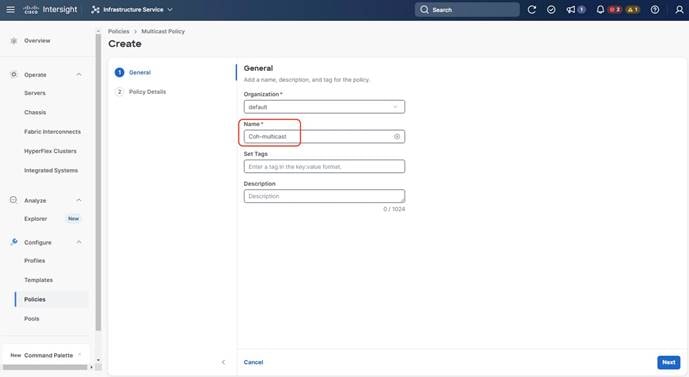Click the Policies breadcrumb link

119,31
